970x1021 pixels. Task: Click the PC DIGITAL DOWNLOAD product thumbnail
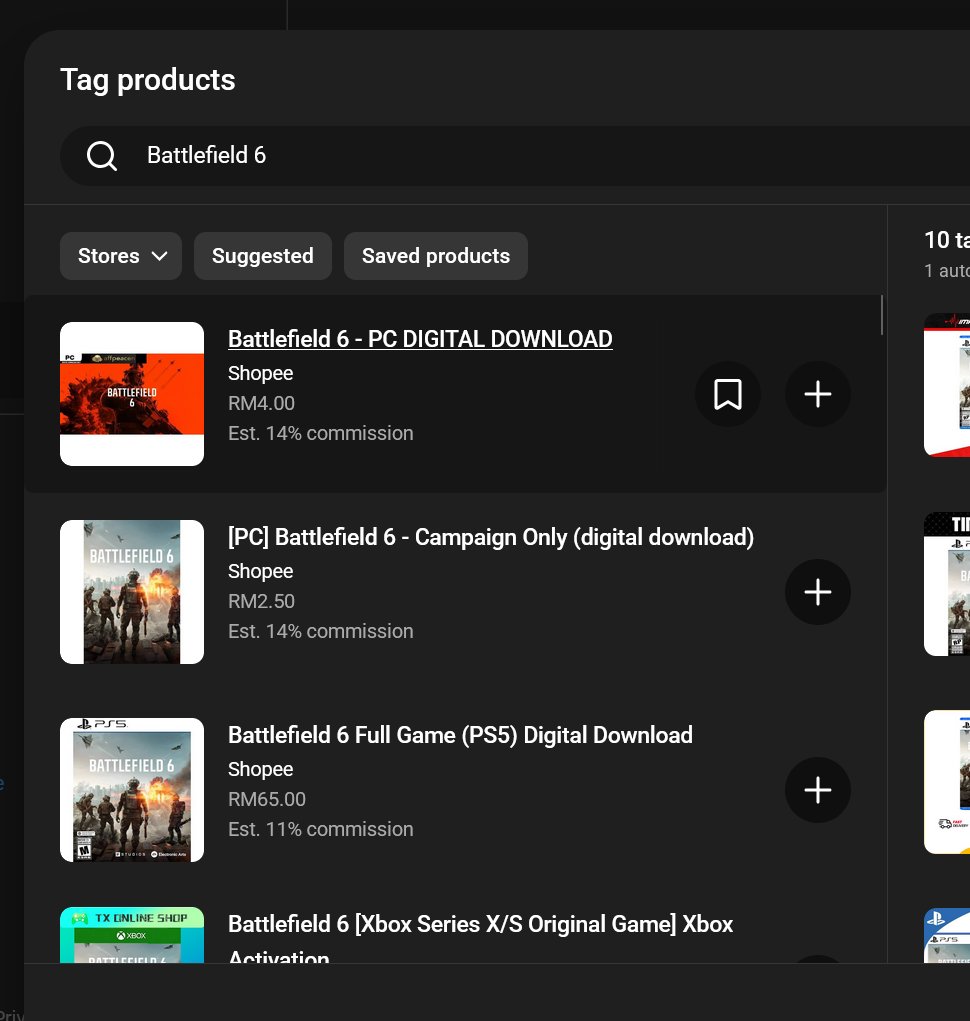tap(132, 394)
